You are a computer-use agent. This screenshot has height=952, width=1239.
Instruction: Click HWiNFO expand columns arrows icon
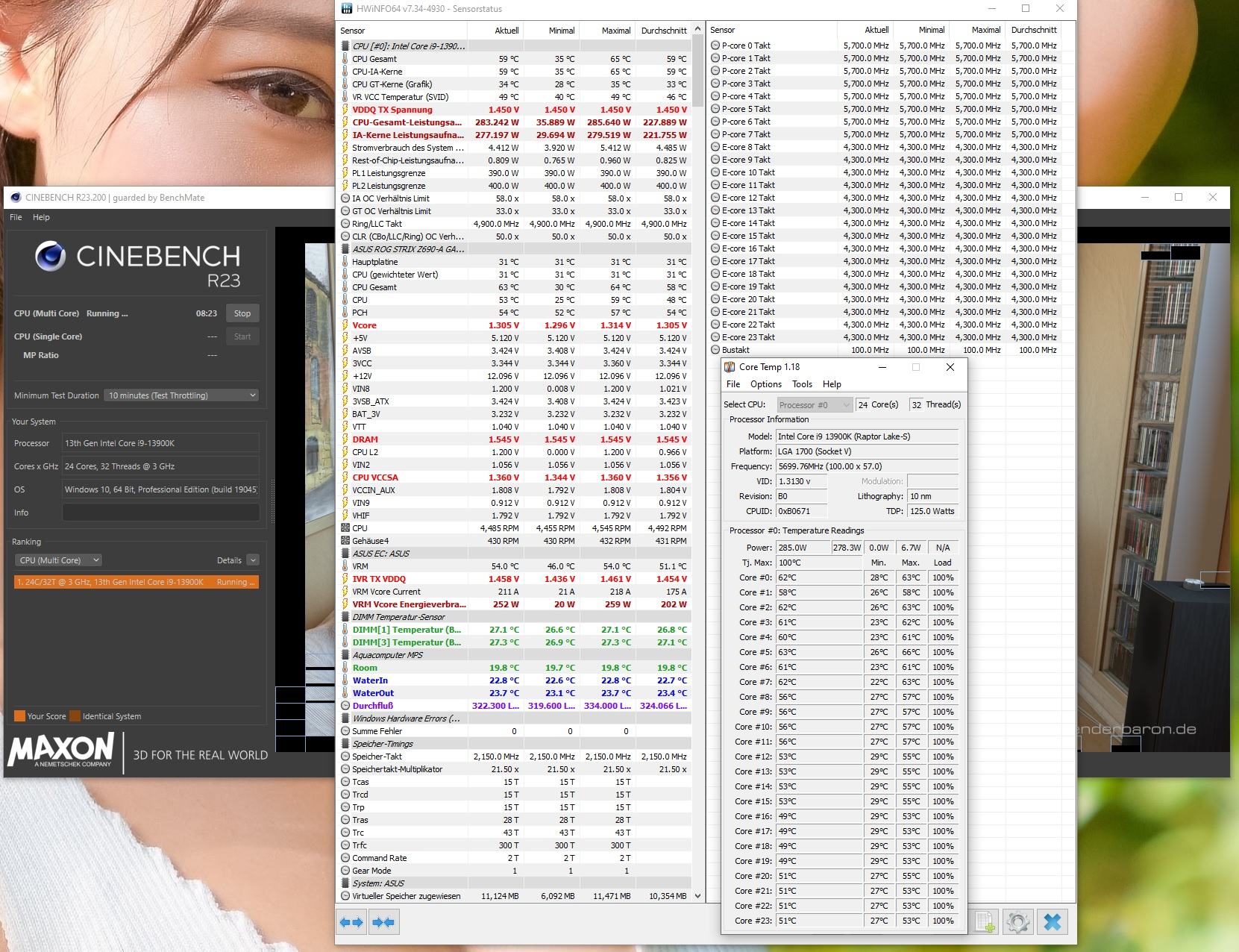[x=351, y=922]
